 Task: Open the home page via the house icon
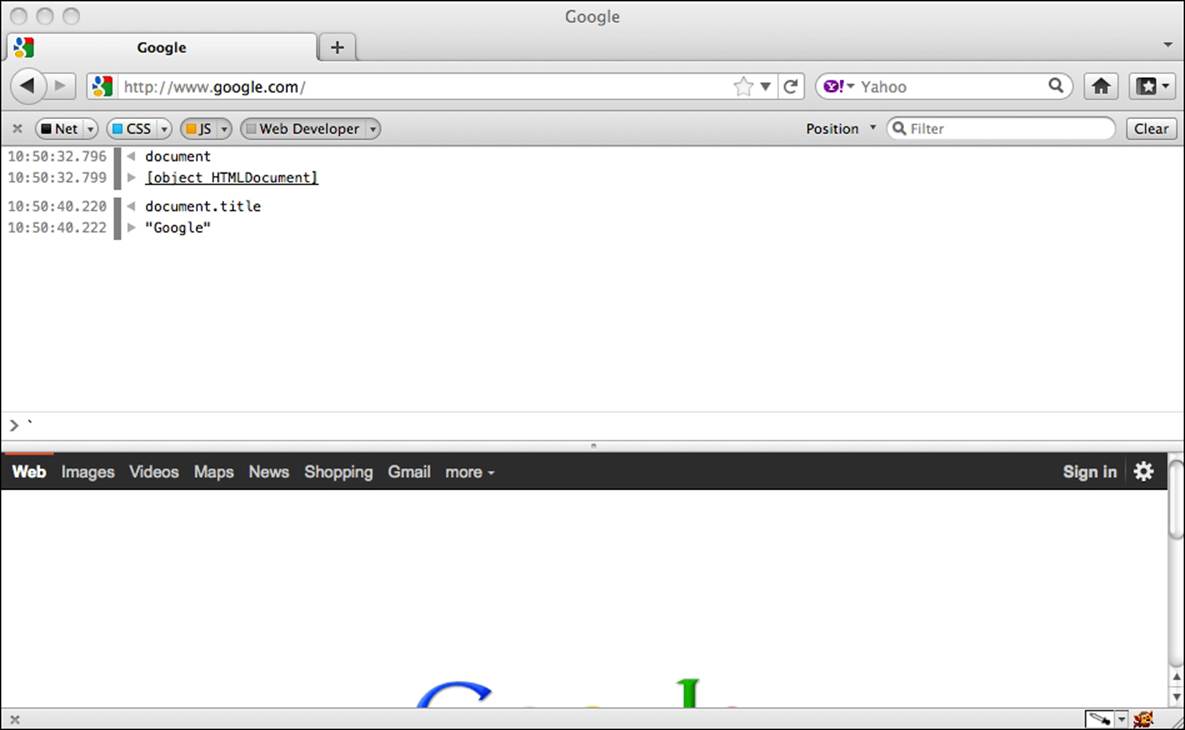click(1101, 86)
